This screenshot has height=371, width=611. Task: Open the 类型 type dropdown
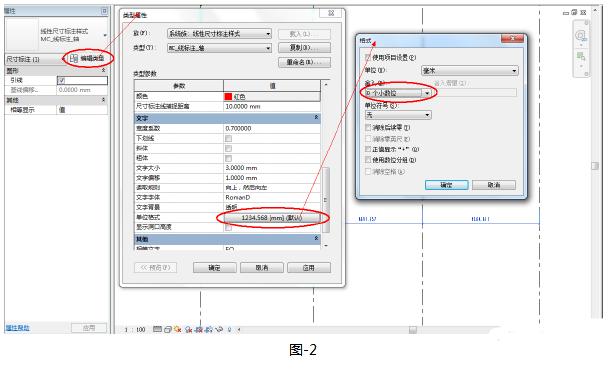click(219, 48)
